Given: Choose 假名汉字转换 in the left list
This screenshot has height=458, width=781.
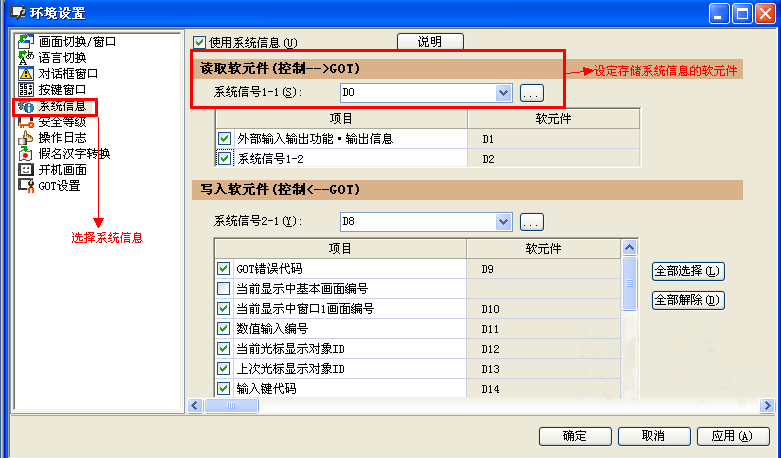Looking at the screenshot, I should pyautogui.click(x=74, y=154).
